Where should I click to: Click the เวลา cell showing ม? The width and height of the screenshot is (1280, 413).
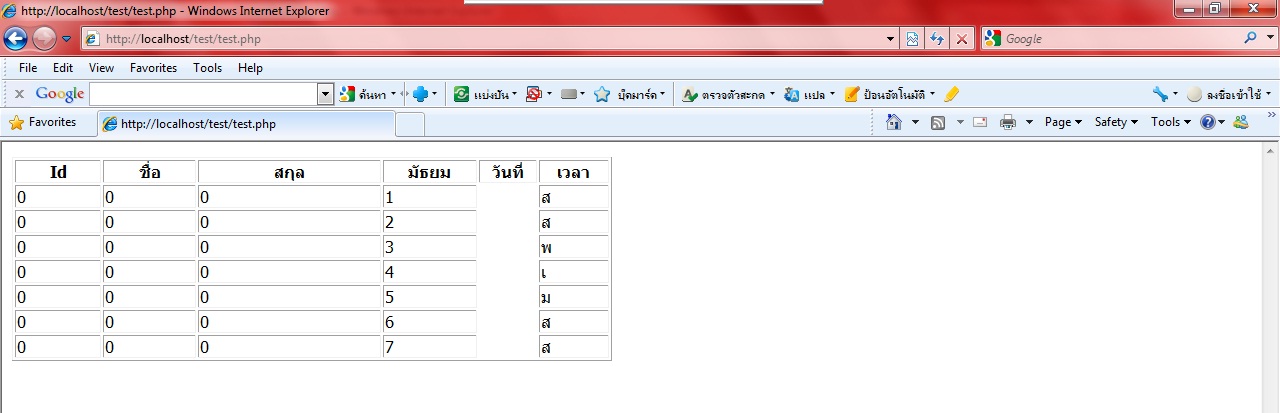click(574, 298)
